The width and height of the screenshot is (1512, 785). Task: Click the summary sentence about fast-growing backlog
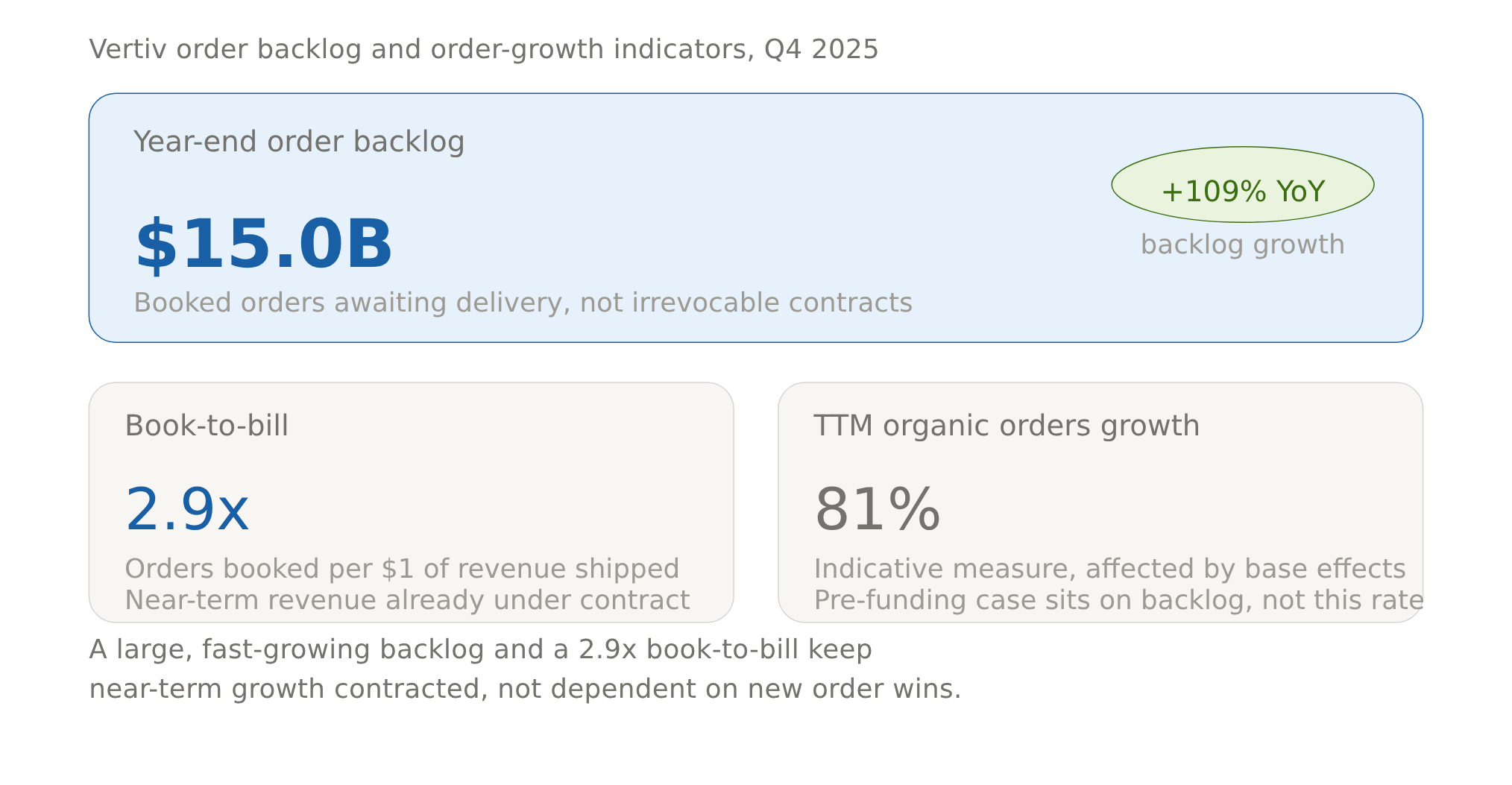[480, 649]
